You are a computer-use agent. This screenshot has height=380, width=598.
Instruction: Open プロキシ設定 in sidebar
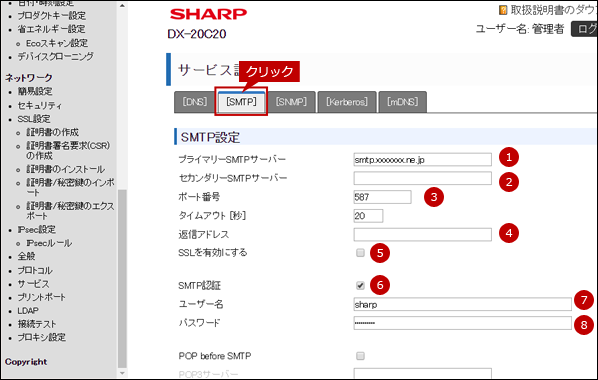[41, 338]
